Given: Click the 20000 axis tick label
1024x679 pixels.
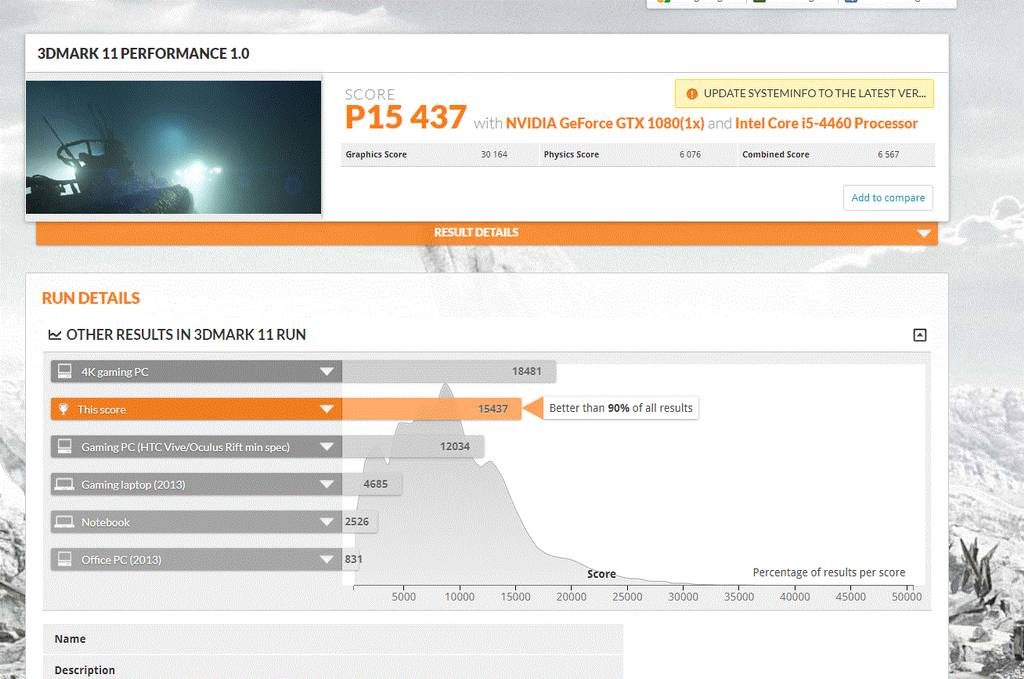Looking at the screenshot, I should point(571,597).
